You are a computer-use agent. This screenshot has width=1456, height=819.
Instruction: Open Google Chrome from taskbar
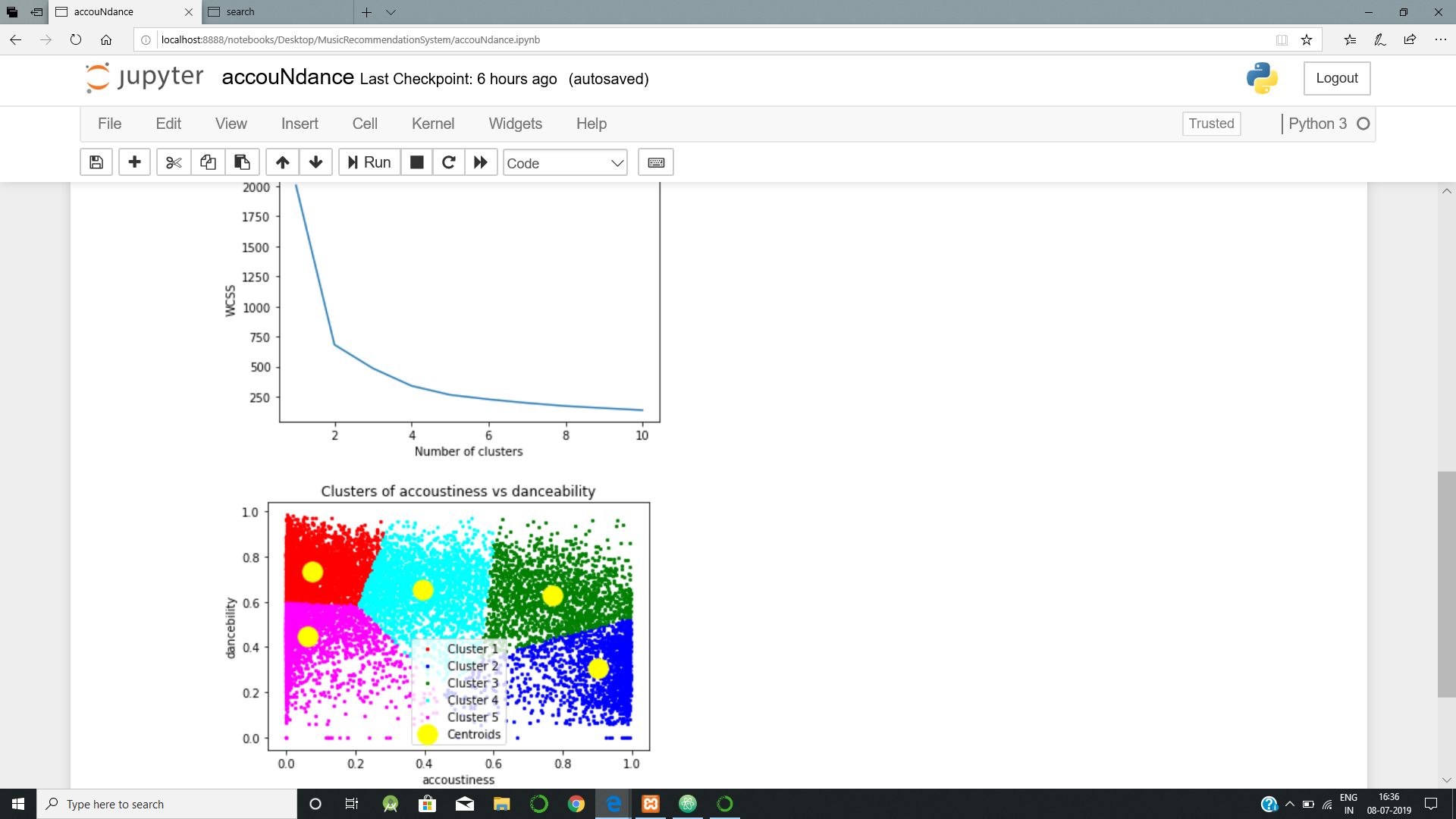576,804
